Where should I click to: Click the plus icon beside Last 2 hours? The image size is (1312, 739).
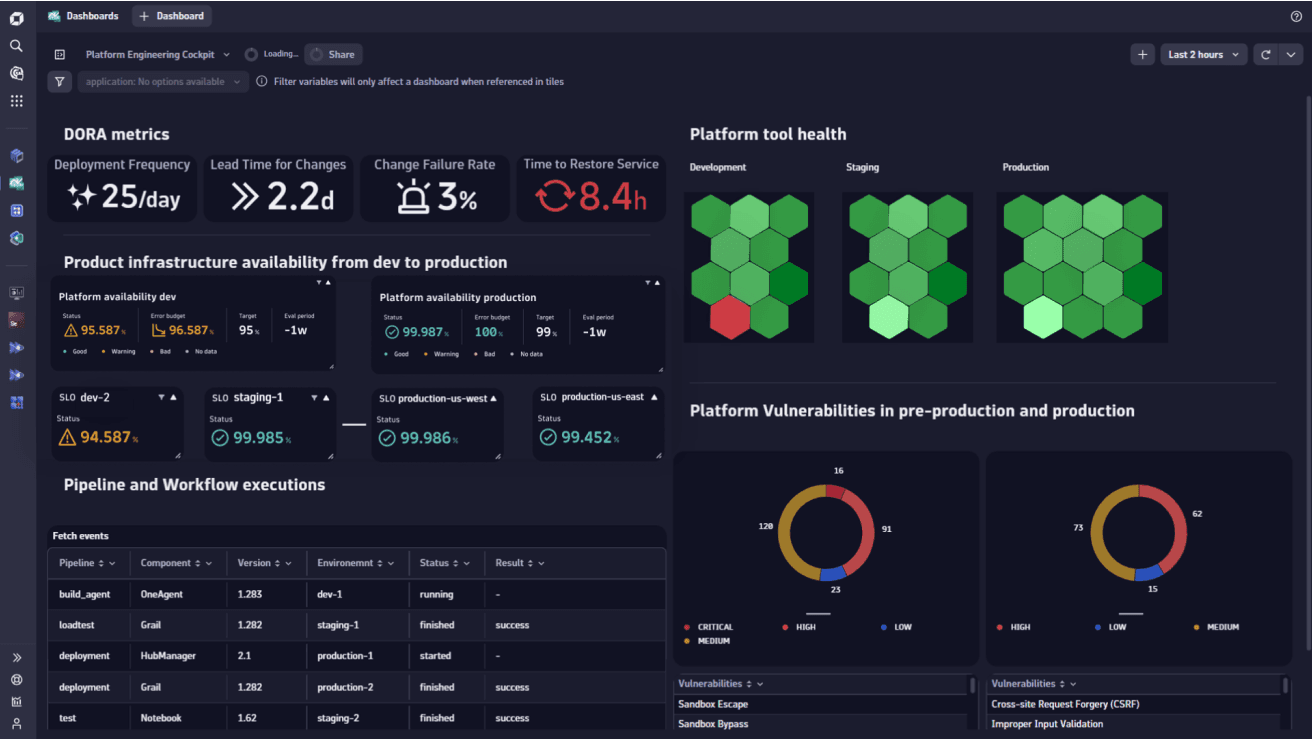[1142, 55]
